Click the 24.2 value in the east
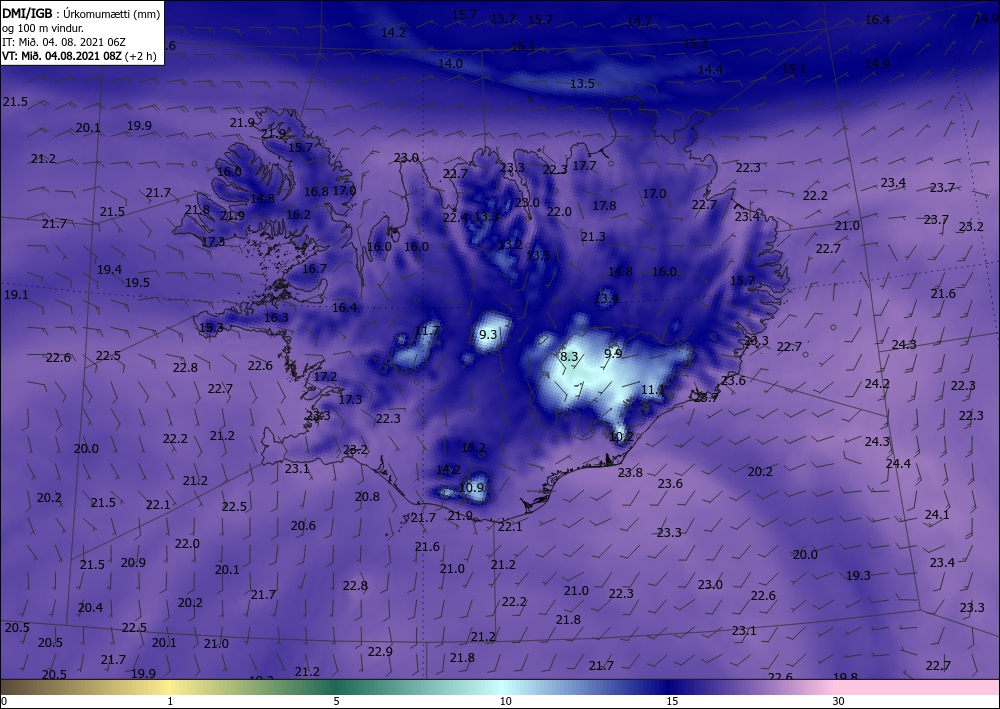This screenshot has width=1000, height=709. coord(877,383)
